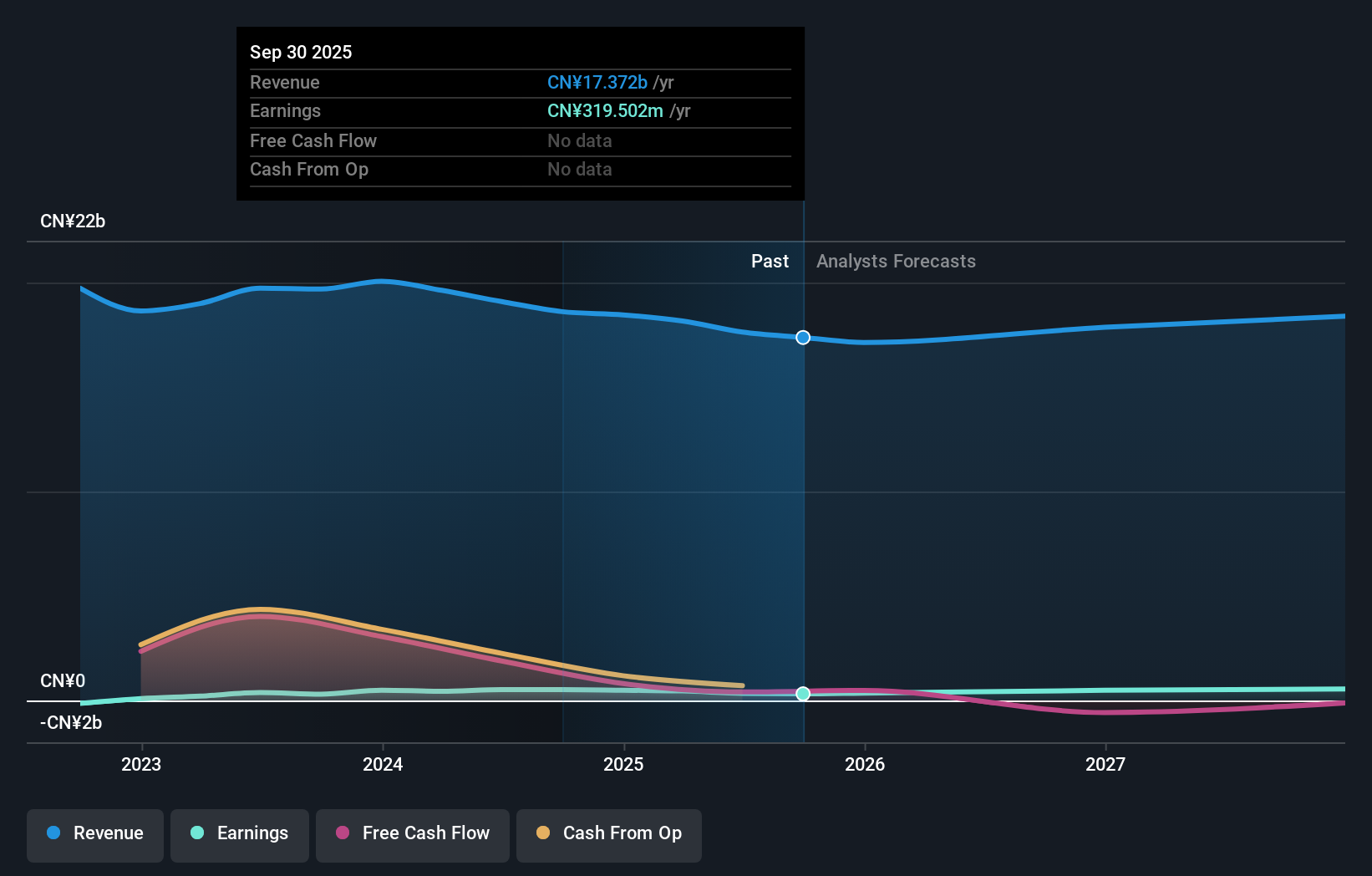Select the Revenue data point marker on blue line
The width and height of the screenshot is (1372, 876).
pos(803,338)
